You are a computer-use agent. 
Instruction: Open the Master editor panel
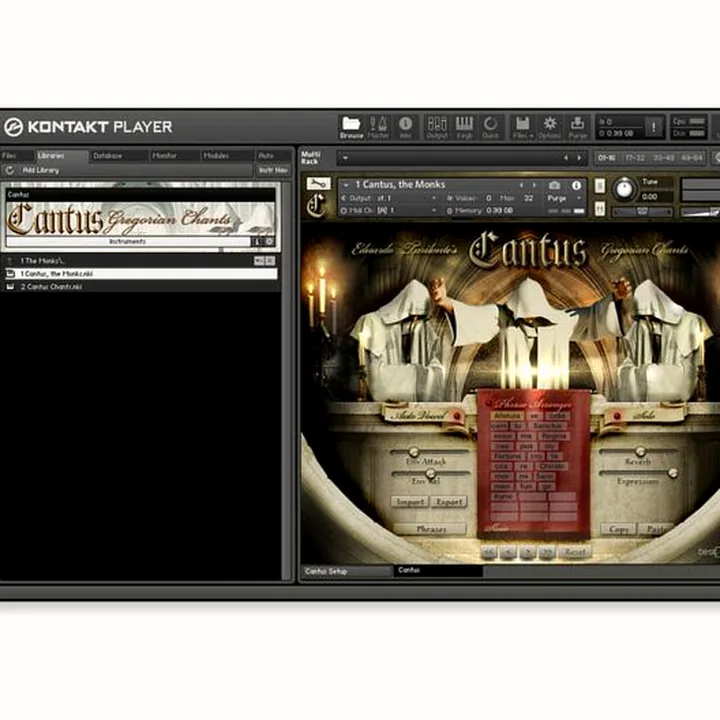[x=378, y=127]
